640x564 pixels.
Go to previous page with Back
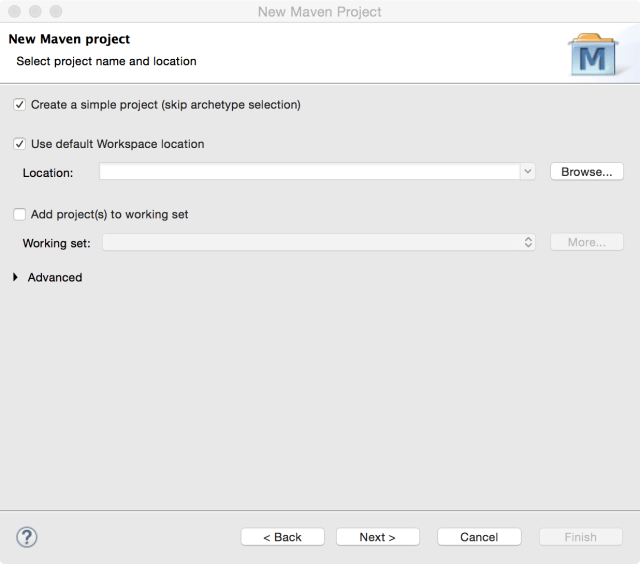[x=282, y=537]
